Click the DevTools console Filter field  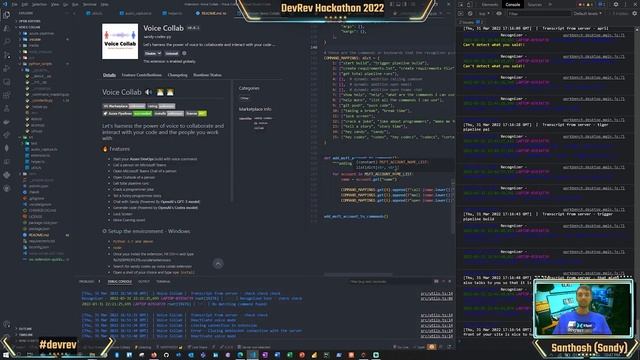click(539, 13)
